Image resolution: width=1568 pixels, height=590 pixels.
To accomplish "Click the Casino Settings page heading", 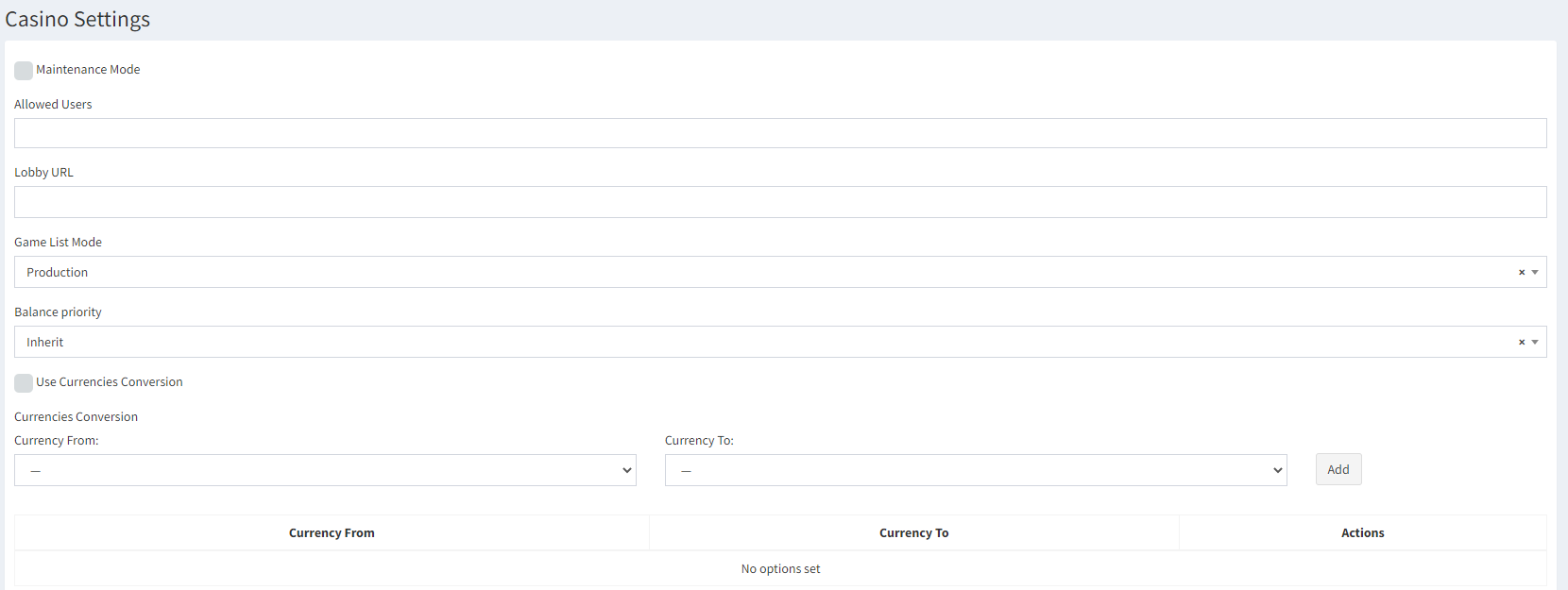I will coord(77,20).
